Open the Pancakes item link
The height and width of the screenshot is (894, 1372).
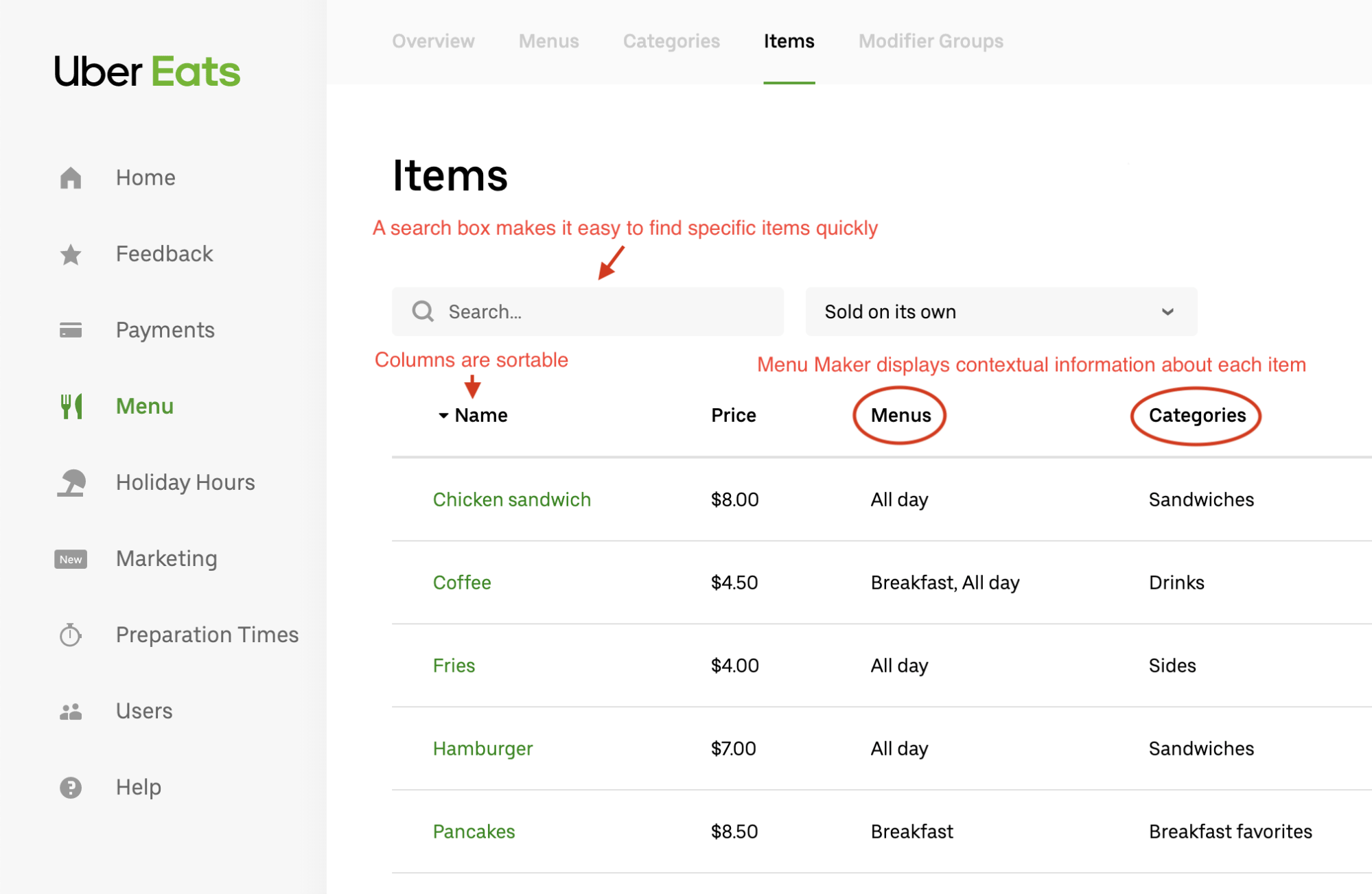(474, 832)
